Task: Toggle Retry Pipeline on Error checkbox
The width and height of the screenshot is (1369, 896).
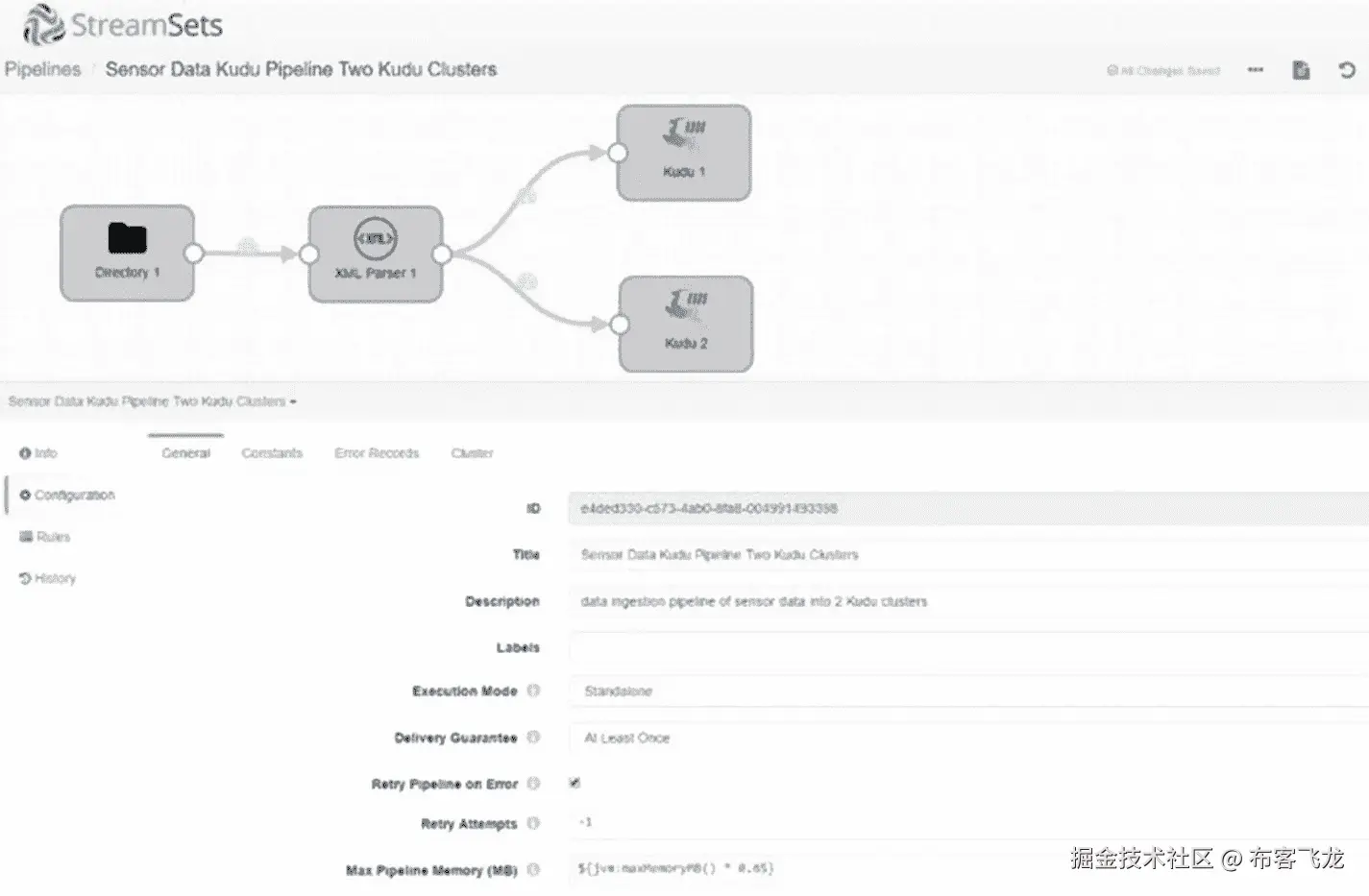Action: pos(574,783)
